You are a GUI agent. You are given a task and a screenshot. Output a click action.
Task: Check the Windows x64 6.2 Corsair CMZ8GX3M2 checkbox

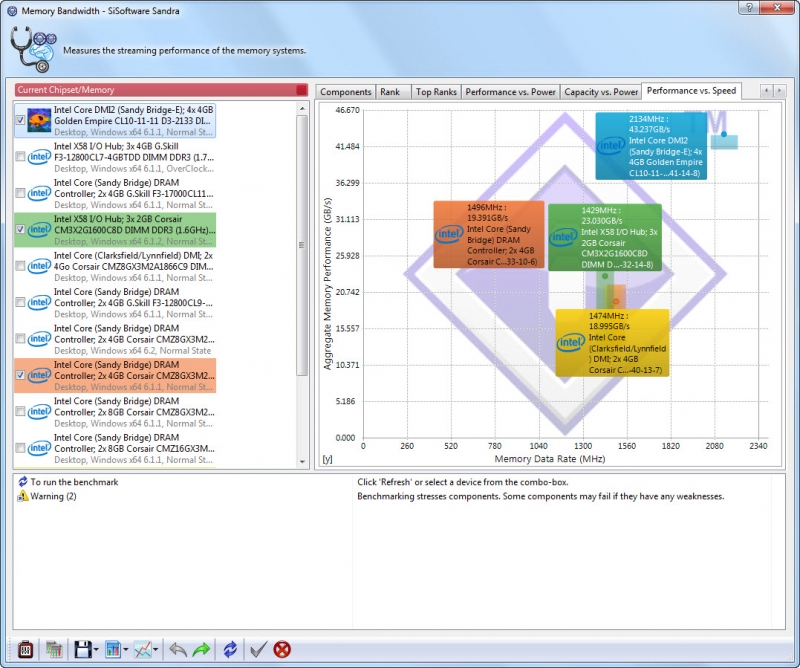point(20,339)
